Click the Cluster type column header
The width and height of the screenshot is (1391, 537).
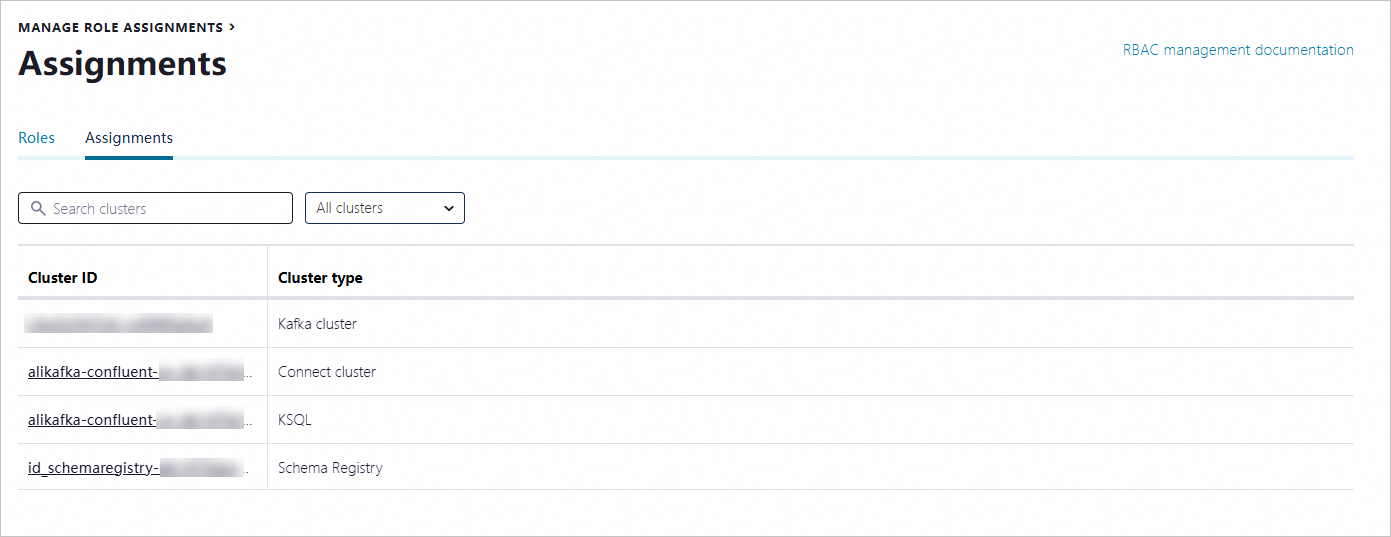click(320, 278)
